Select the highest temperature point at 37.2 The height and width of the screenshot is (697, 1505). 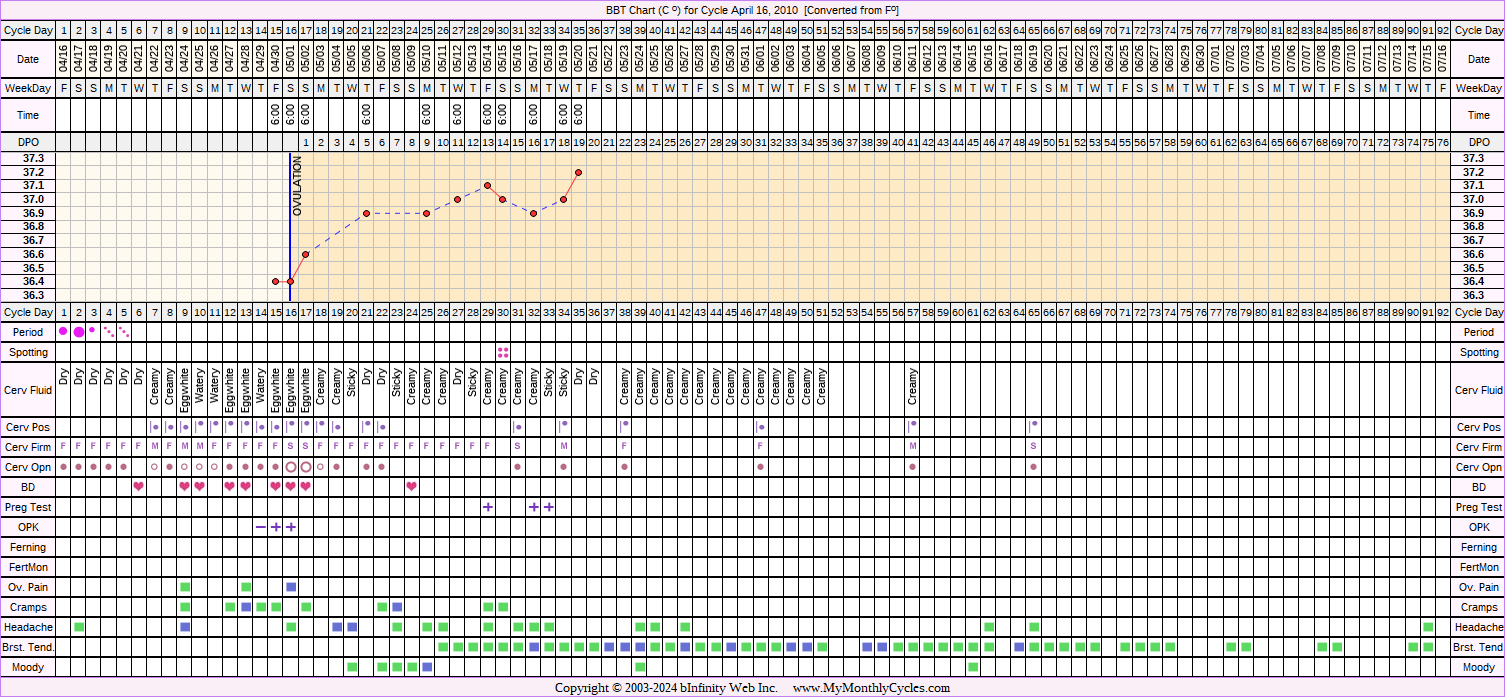point(579,172)
